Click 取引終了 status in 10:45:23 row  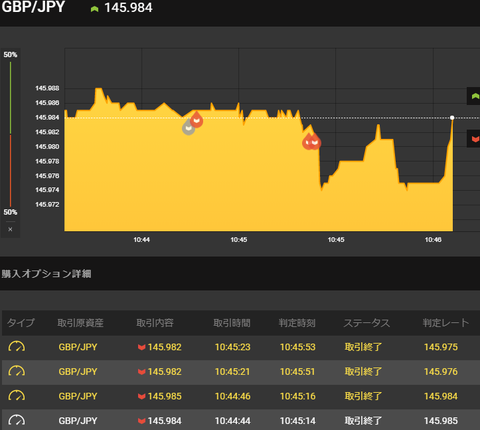[363, 347]
